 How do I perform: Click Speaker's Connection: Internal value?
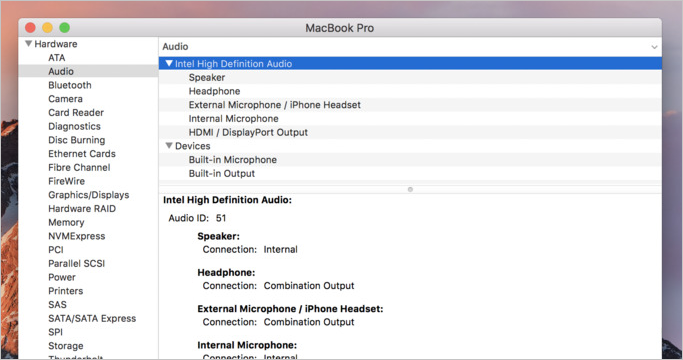[281, 249]
